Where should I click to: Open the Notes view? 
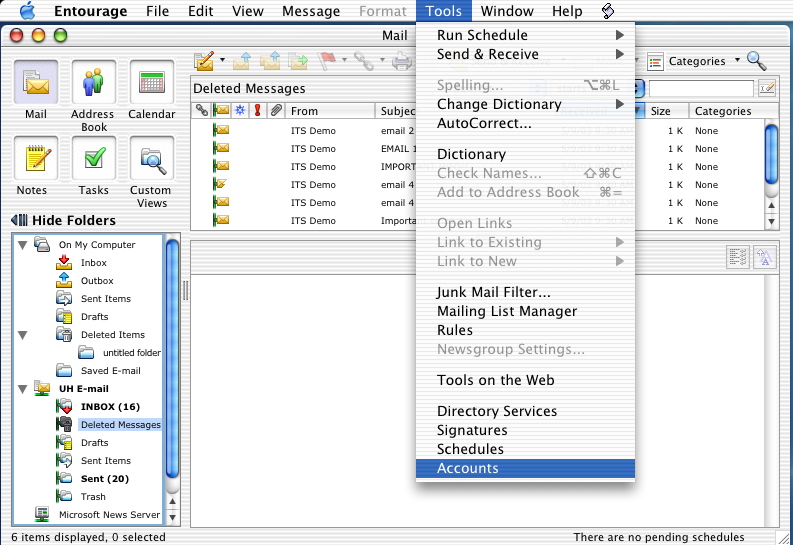35,158
